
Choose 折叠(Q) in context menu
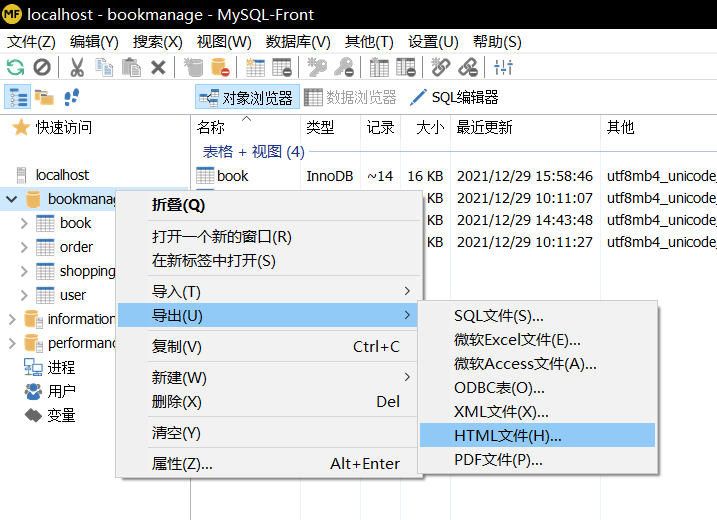click(x=269, y=205)
